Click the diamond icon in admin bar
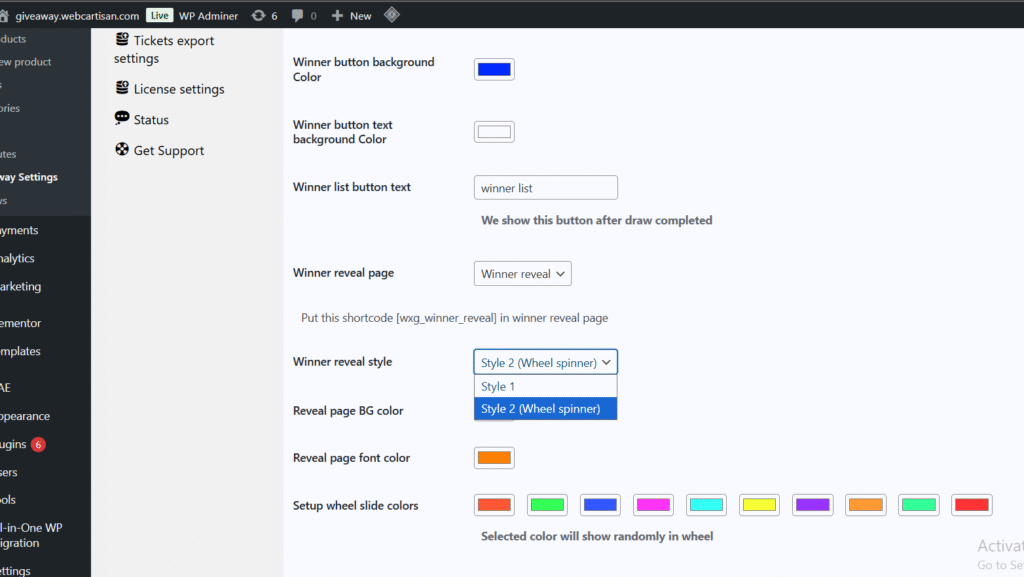Viewport: 1024px width, 577px height. tap(393, 15)
